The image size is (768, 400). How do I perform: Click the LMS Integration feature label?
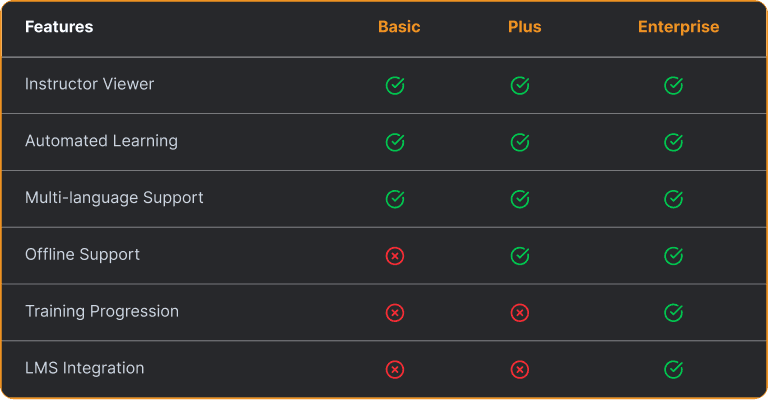pyautogui.click(x=84, y=368)
